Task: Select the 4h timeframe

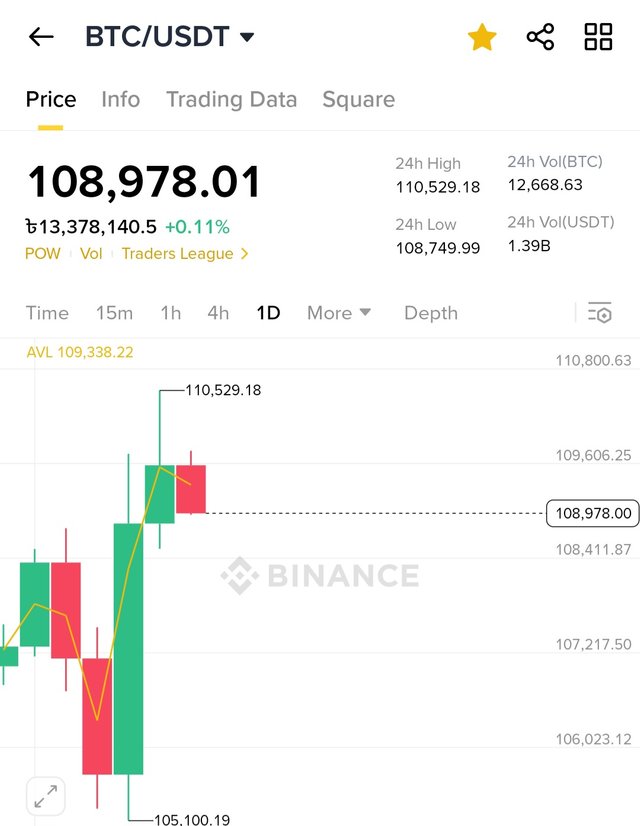Action: point(218,313)
